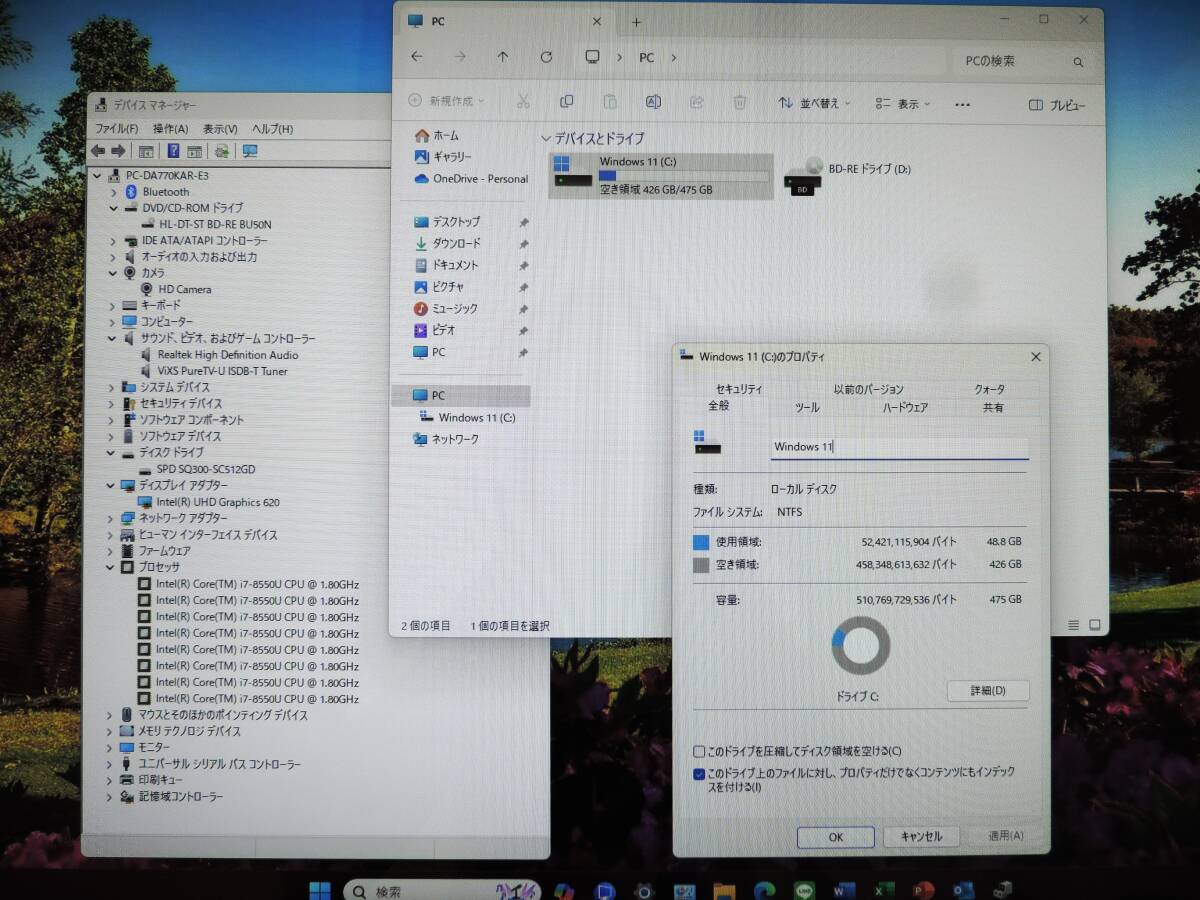Click the PCの検索 search box
The image size is (1200, 900).
(1021, 62)
